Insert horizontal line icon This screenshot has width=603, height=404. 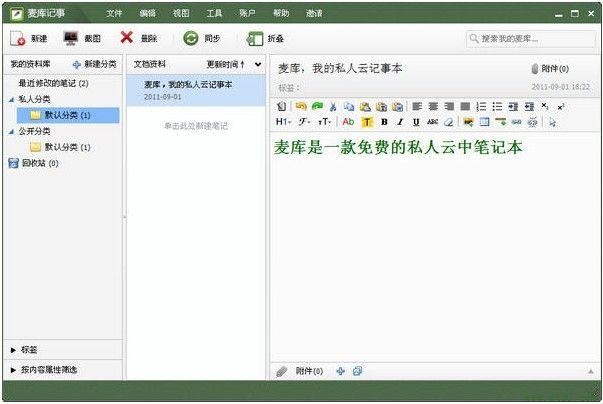(500, 122)
